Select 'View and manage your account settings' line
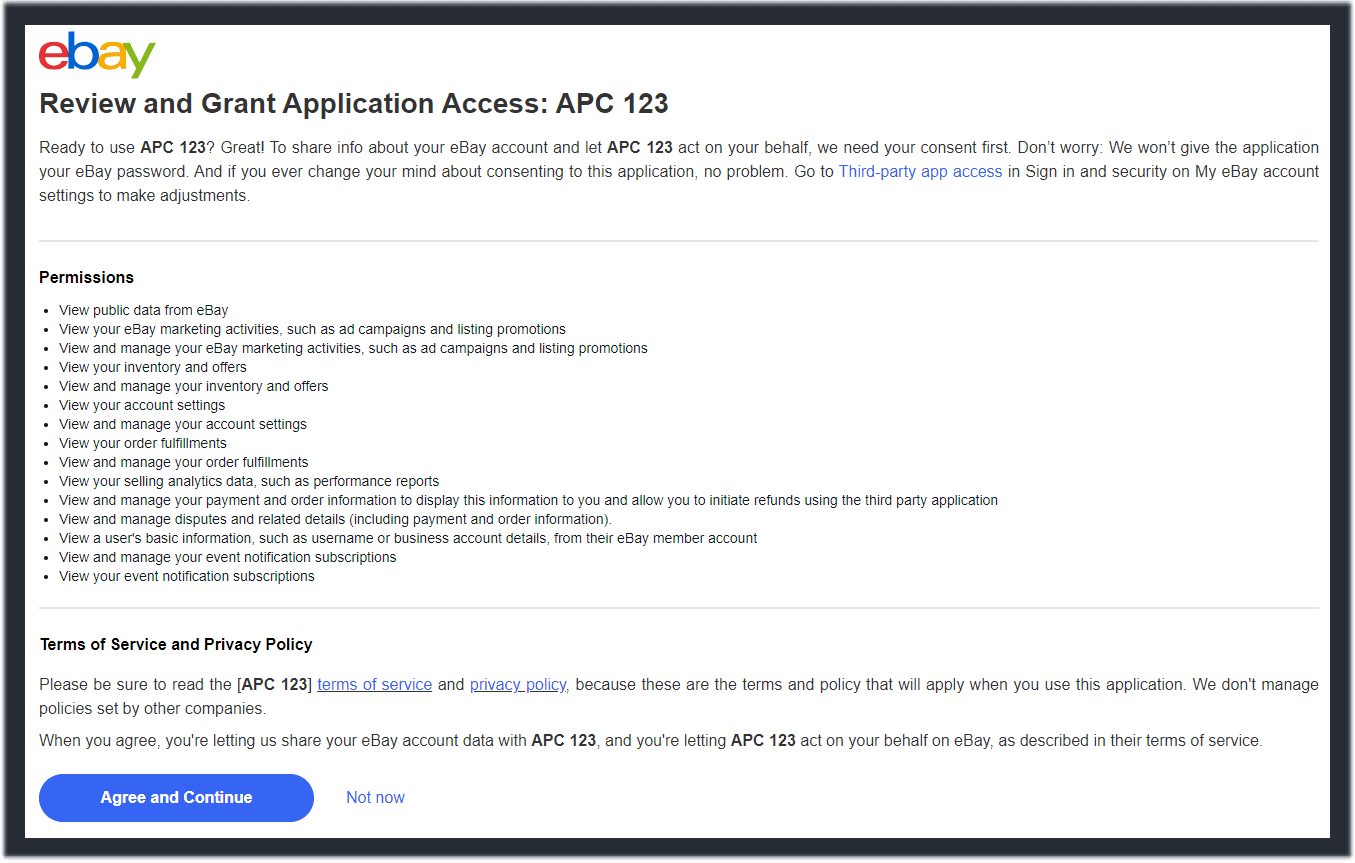The width and height of the screenshot is (1355, 863). coord(183,425)
